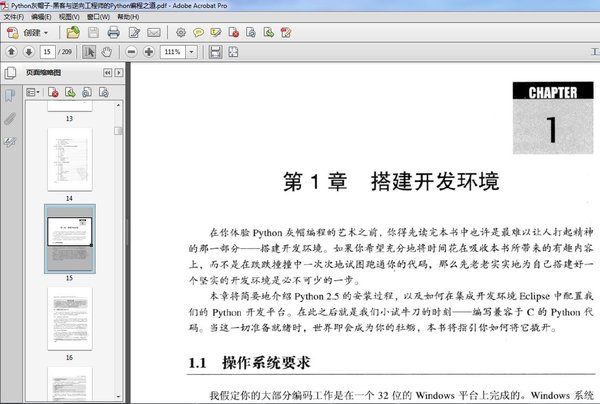Click the Create PDF icon
This screenshot has height=404, width=600.
click(12, 33)
